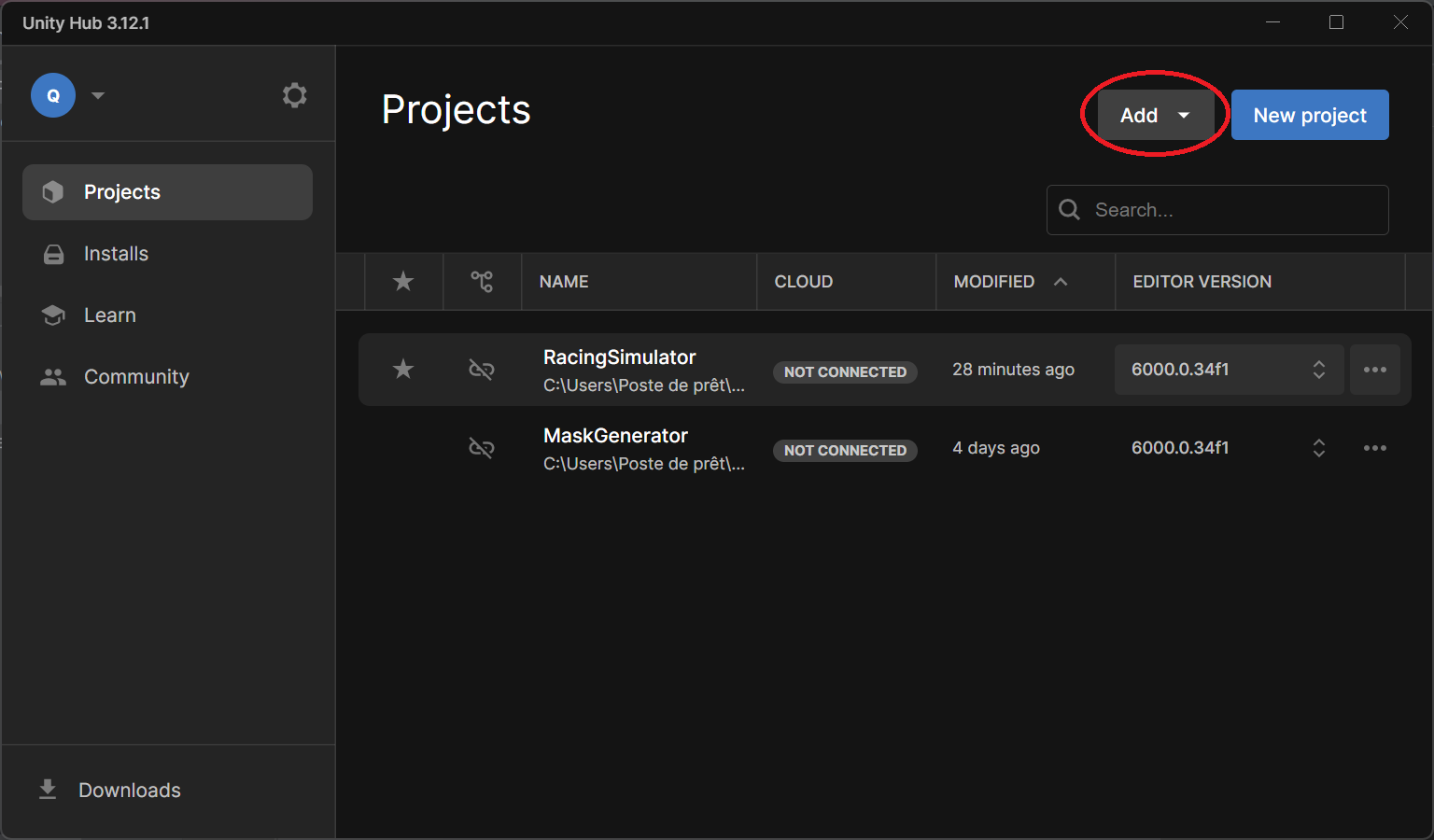The image size is (1434, 840).
Task: Click MaskGenerator's editor version selector arrows
Action: 1319,448
